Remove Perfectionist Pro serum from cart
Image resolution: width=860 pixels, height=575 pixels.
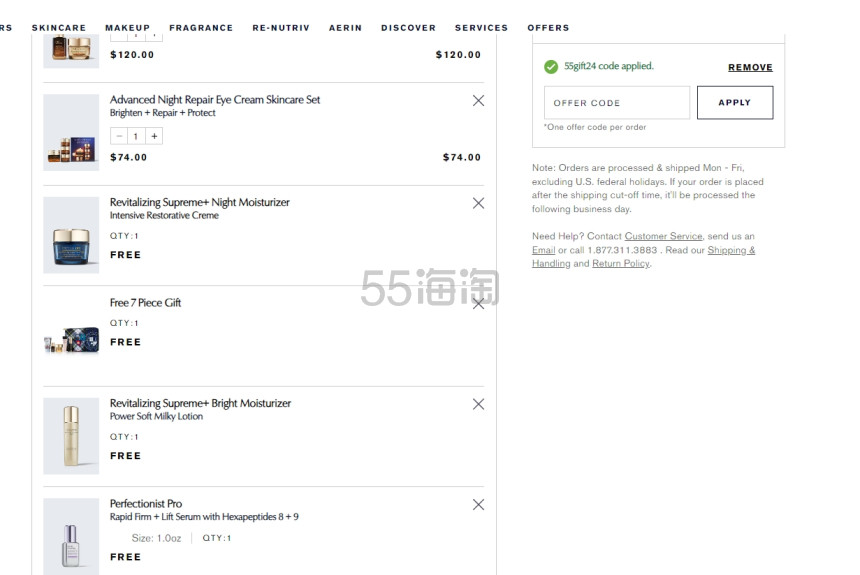pyautogui.click(x=478, y=505)
